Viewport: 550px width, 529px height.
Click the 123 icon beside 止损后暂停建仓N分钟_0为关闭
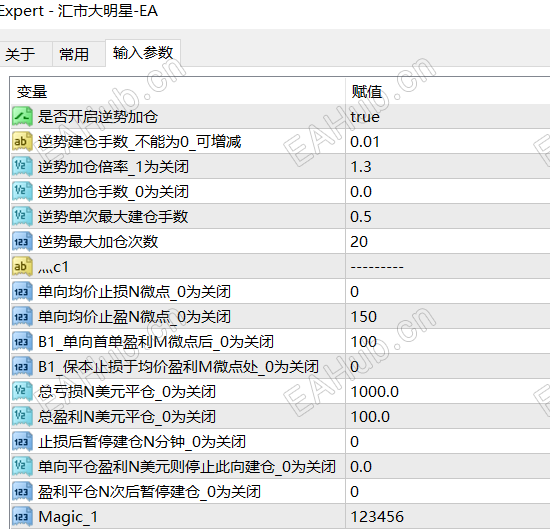point(22,442)
